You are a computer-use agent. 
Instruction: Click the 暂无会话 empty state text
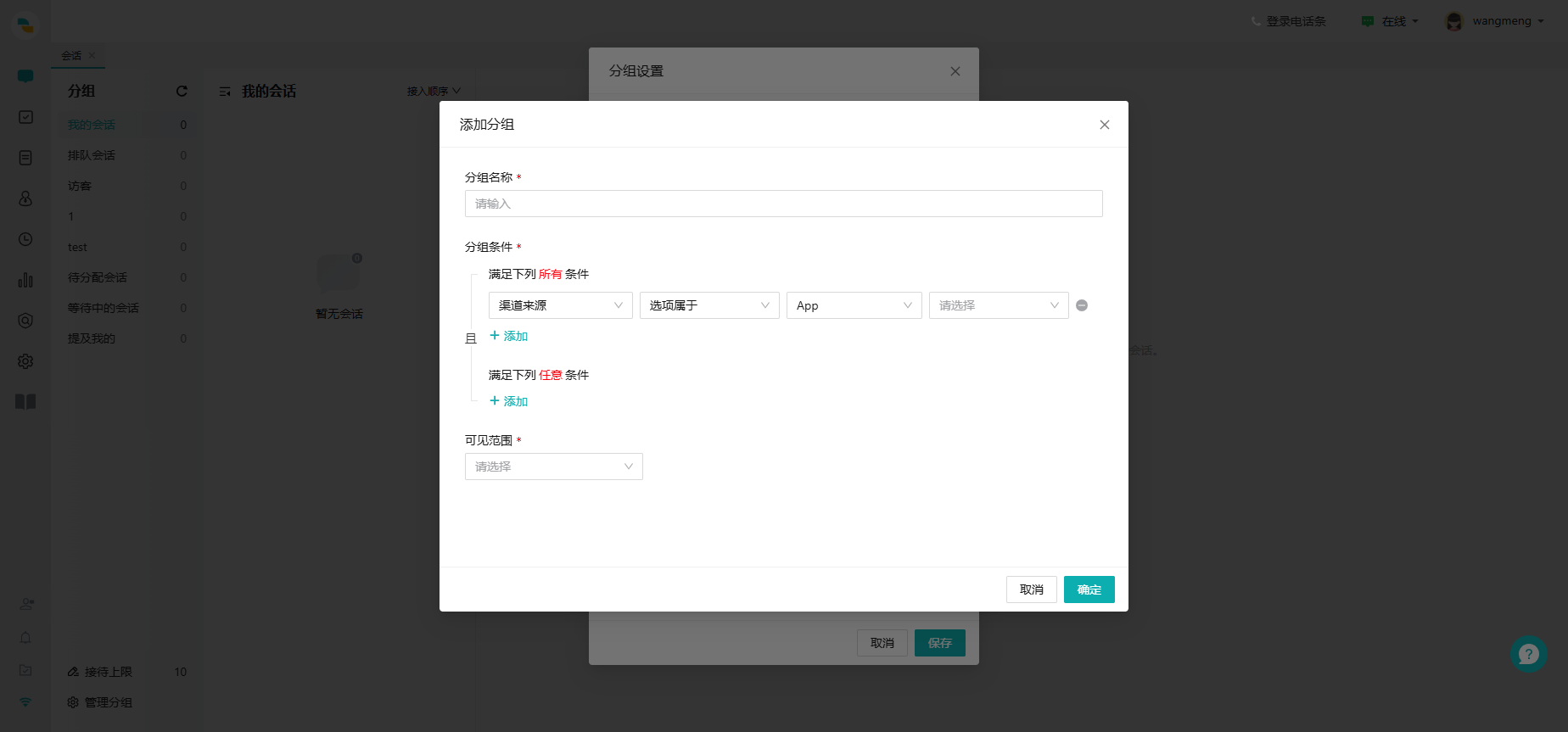[339, 314]
